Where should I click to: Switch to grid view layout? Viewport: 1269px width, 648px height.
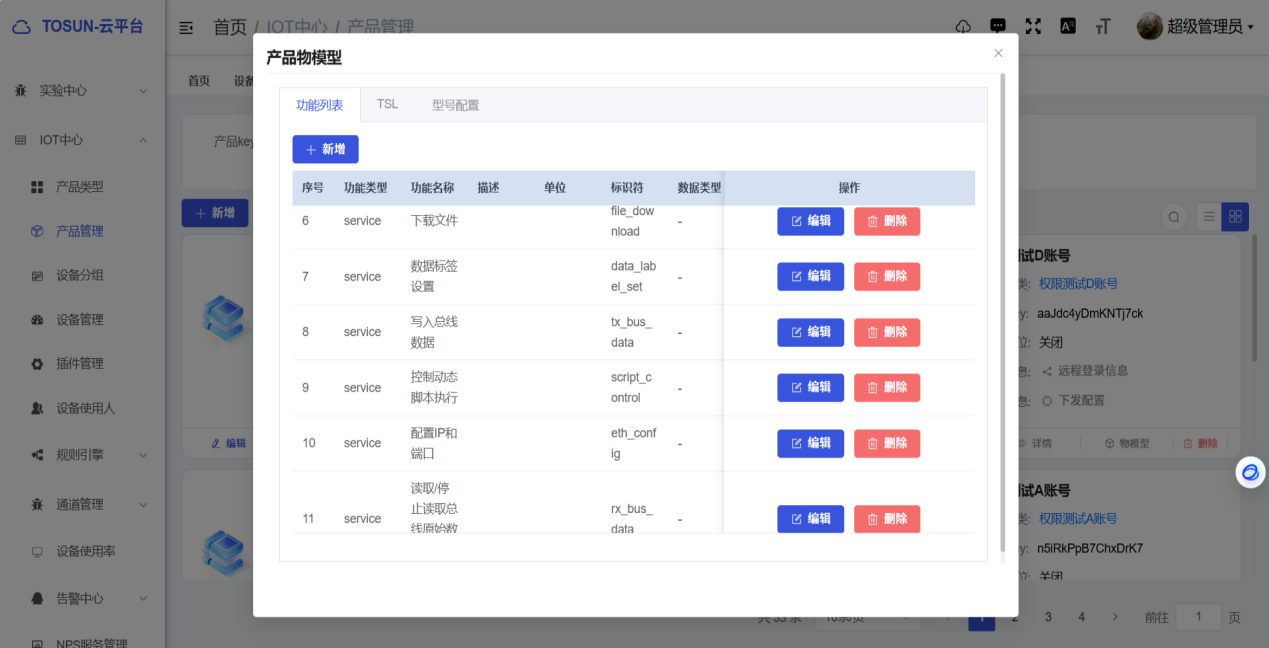coord(1234,216)
